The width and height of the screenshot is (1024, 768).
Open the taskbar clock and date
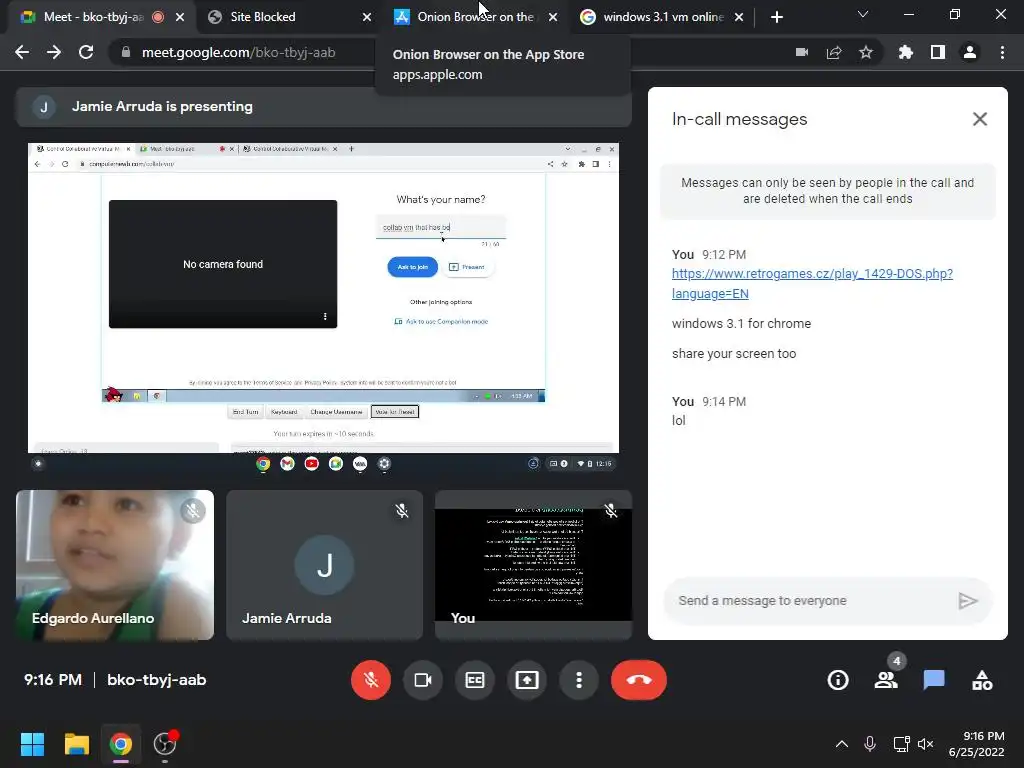pyautogui.click(x=976, y=744)
